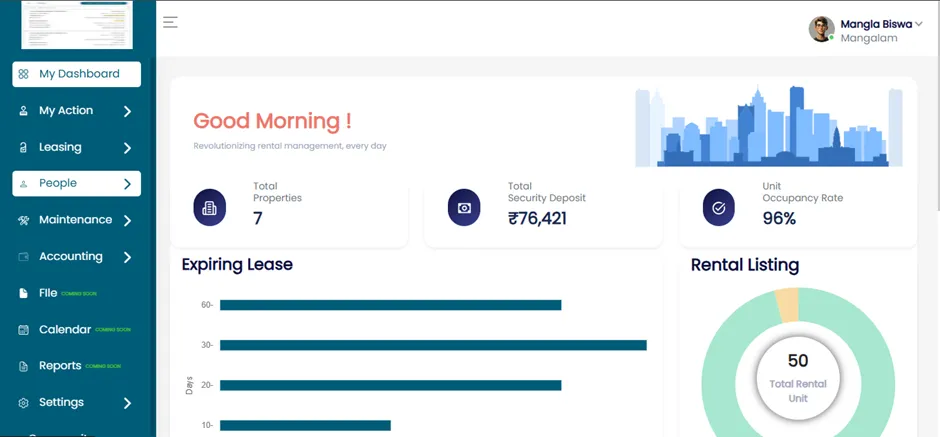Screen dimensions: 940x437
Task: Select the File menu label
Action: (48, 293)
